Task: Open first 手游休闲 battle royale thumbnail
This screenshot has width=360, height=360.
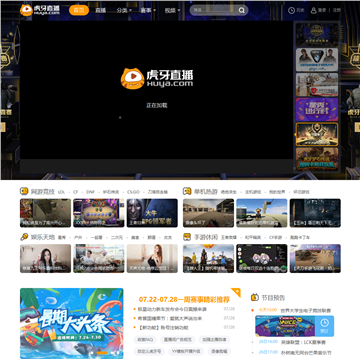Action: point(208,259)
